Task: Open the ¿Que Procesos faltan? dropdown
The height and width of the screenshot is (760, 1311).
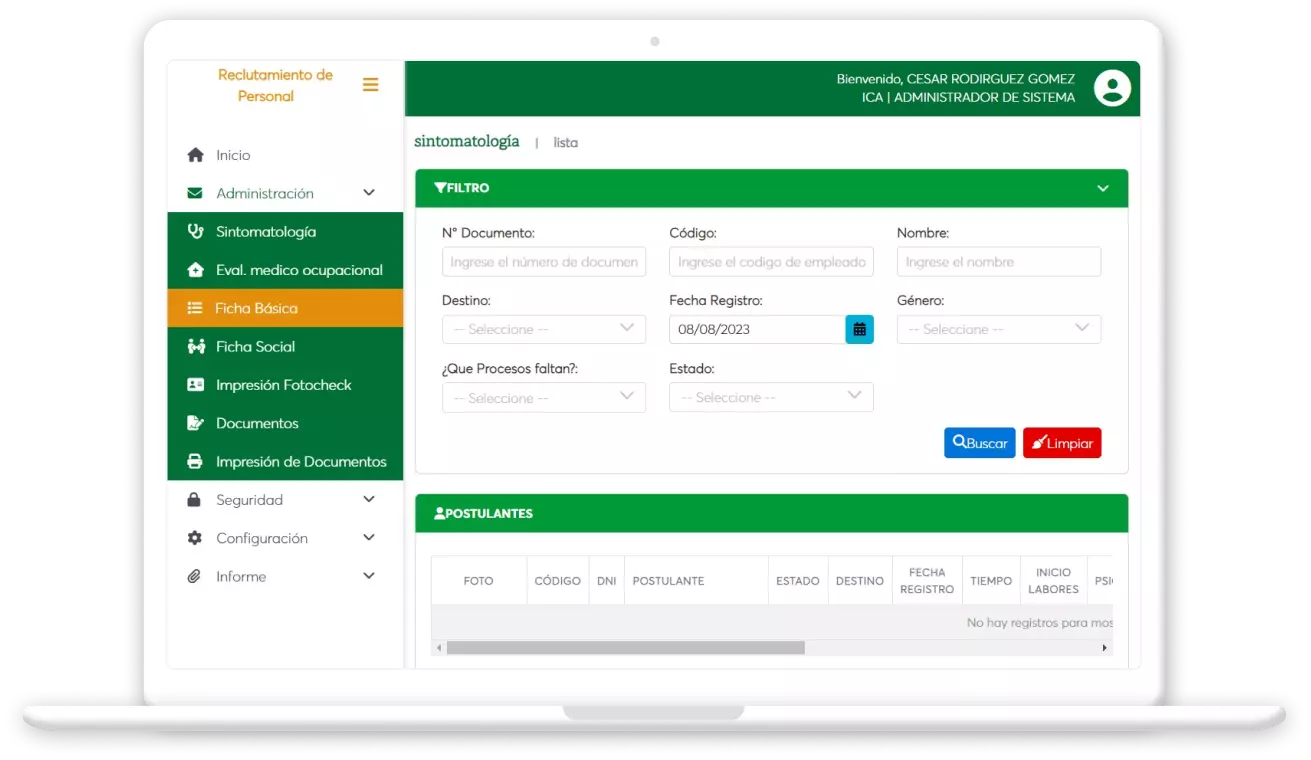Action: coord(544,397)
